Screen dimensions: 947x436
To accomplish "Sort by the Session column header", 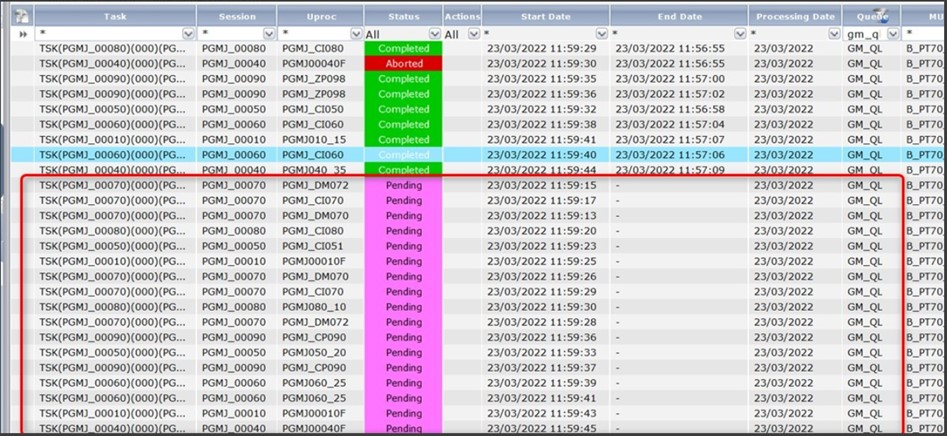I will click(x=237, y=16).
